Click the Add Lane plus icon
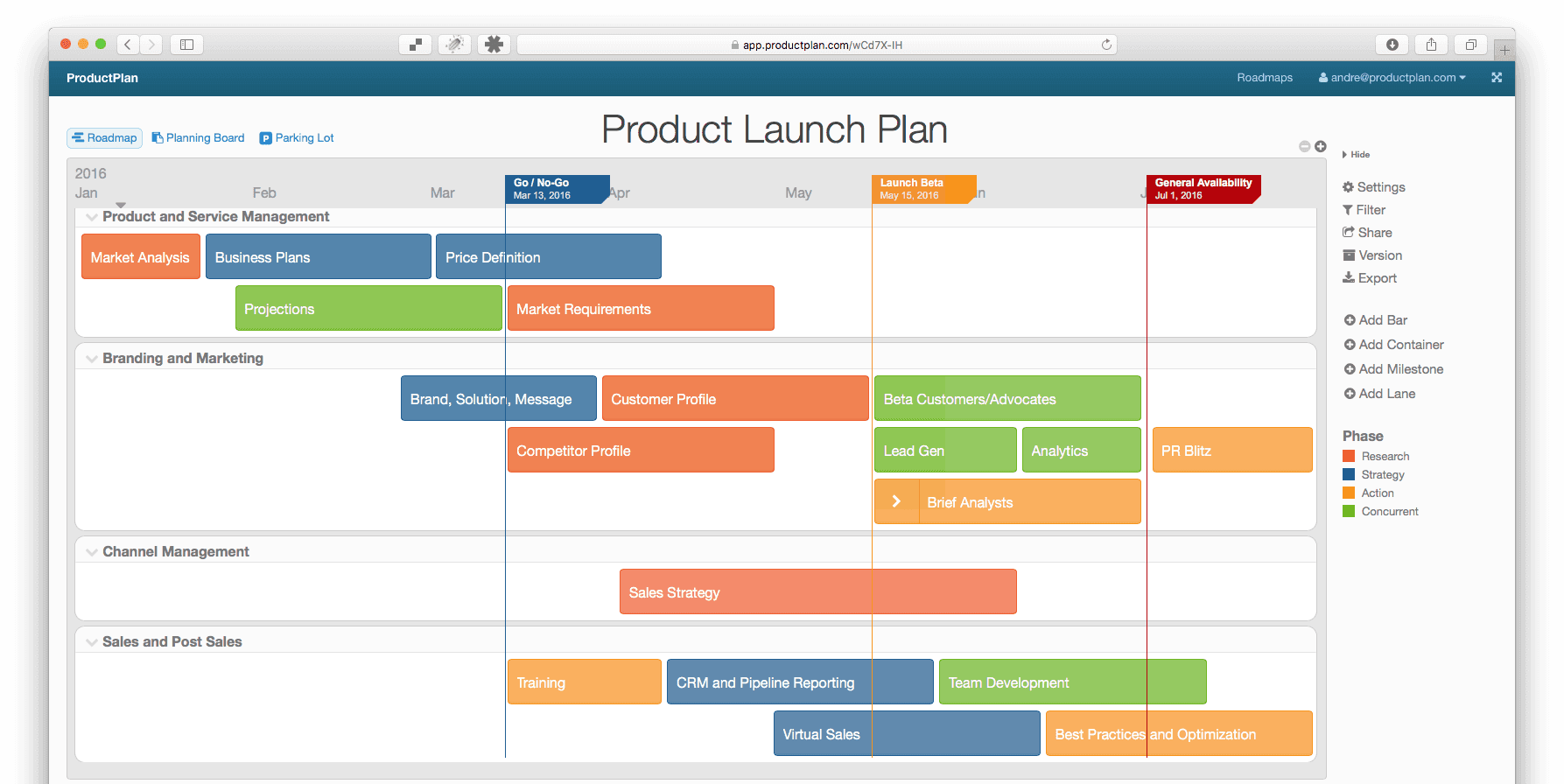This screenshot has height=784, width=1564. click(1350, 394)
